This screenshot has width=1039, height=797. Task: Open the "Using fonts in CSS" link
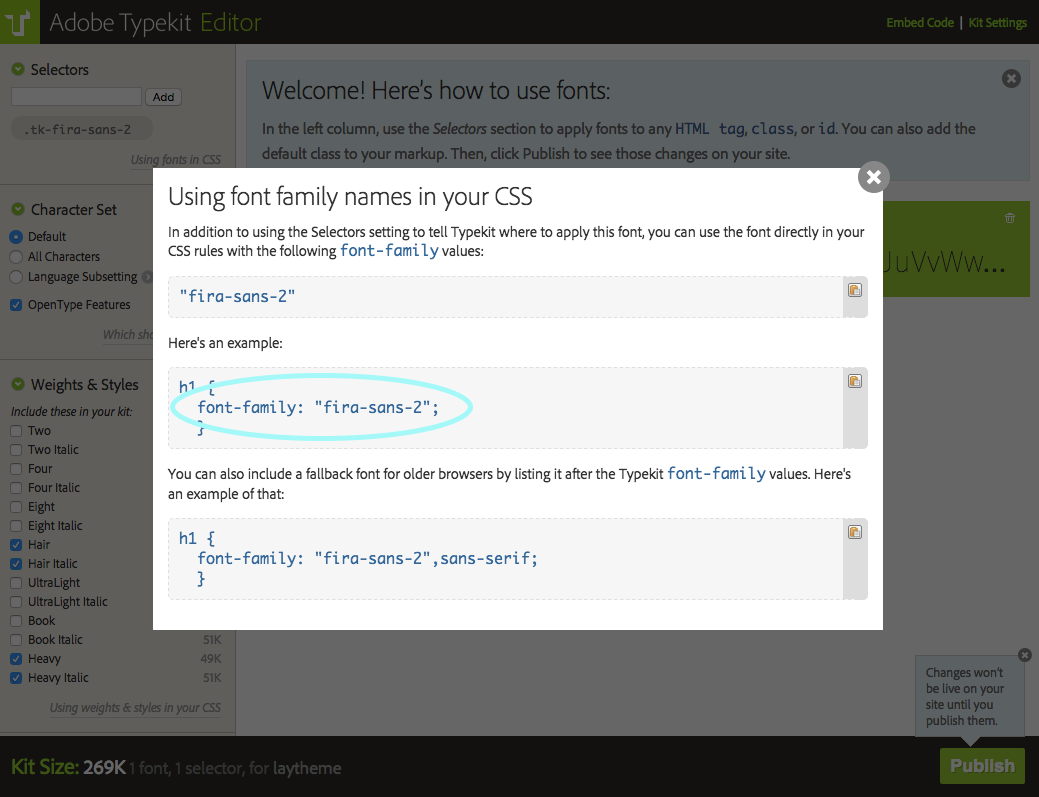coord(177,159)
